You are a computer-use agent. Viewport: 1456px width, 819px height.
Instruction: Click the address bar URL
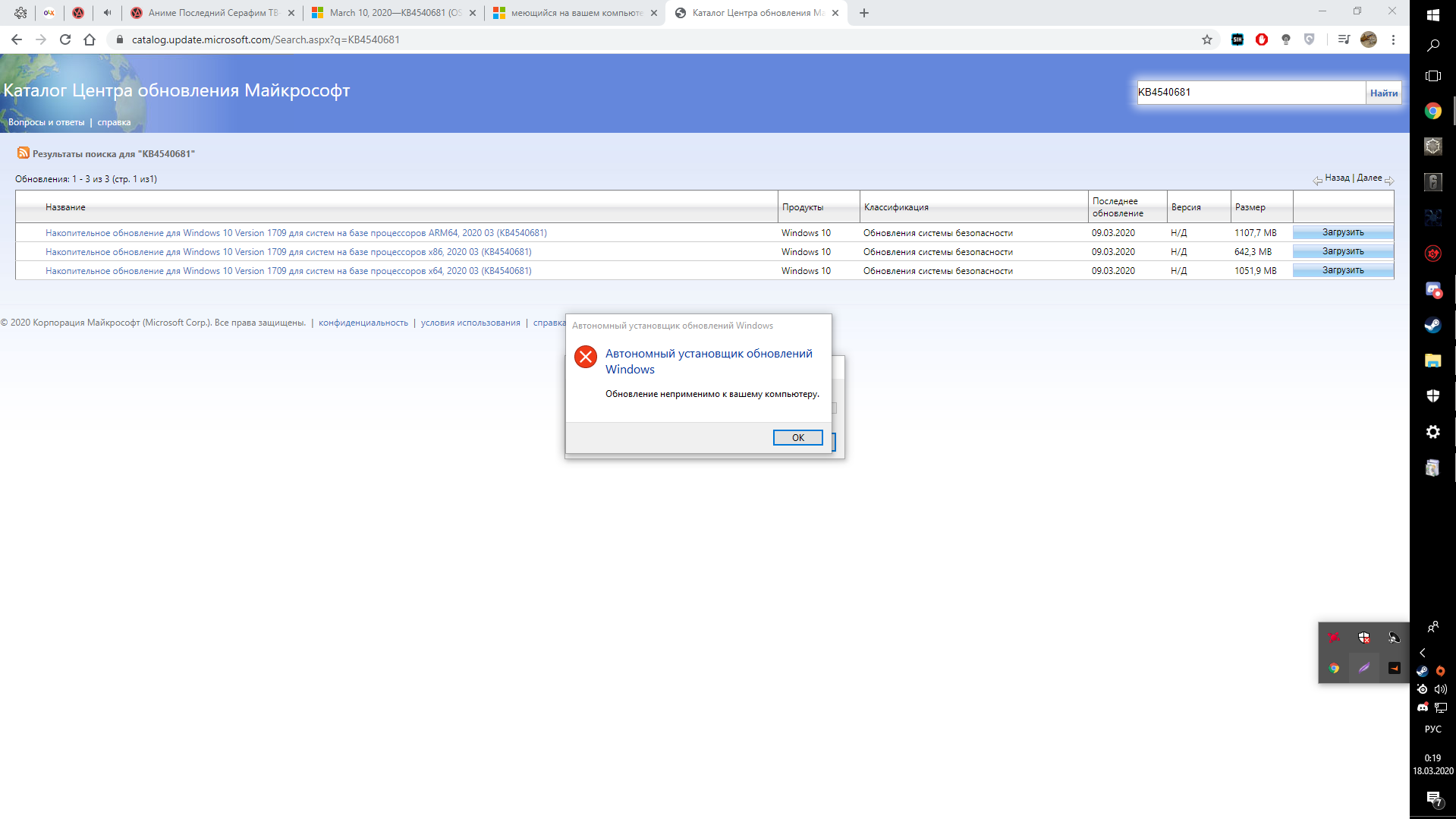(266, 39)
